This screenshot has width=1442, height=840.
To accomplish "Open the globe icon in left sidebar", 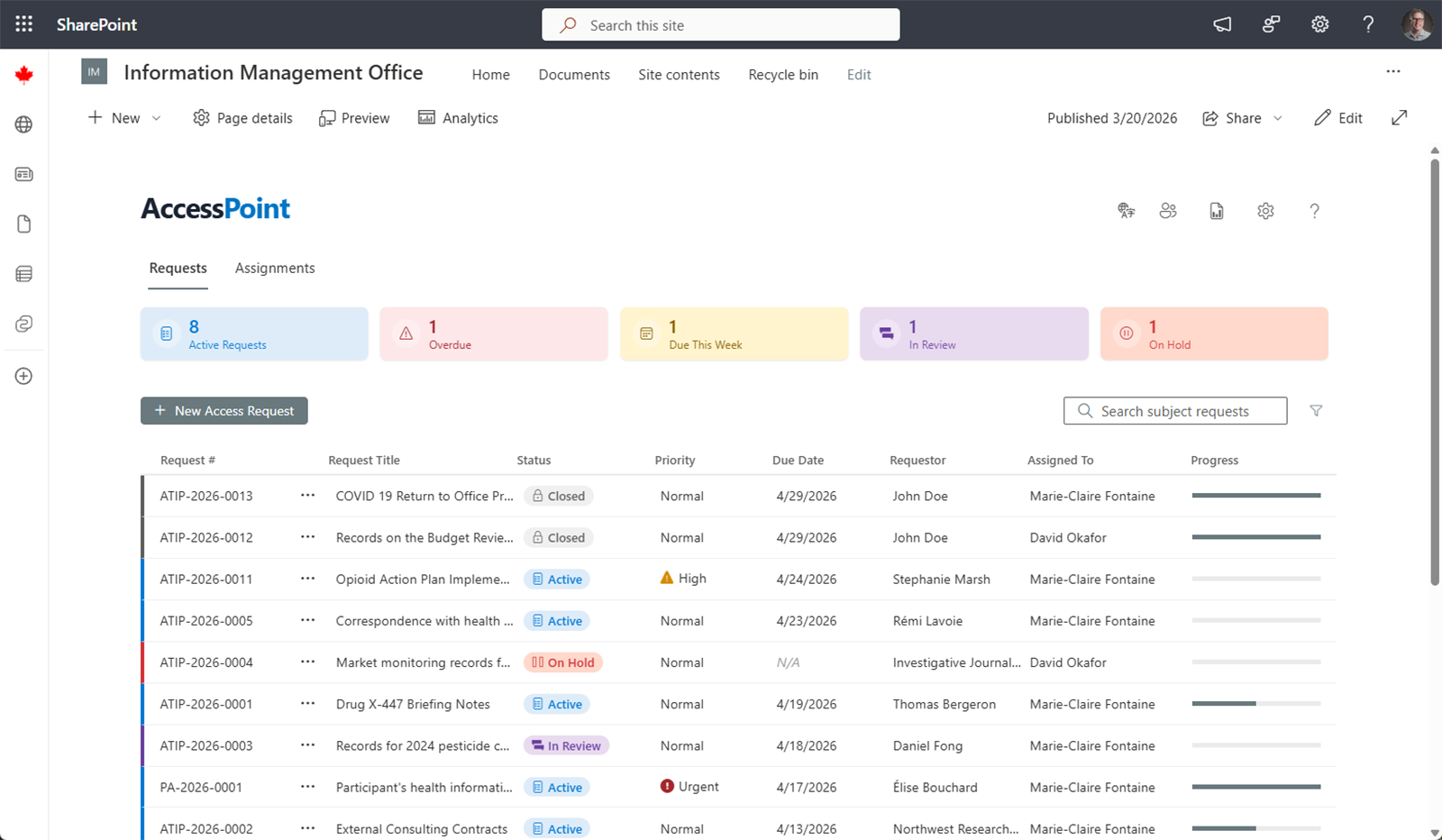I will (x=23, y=124).
